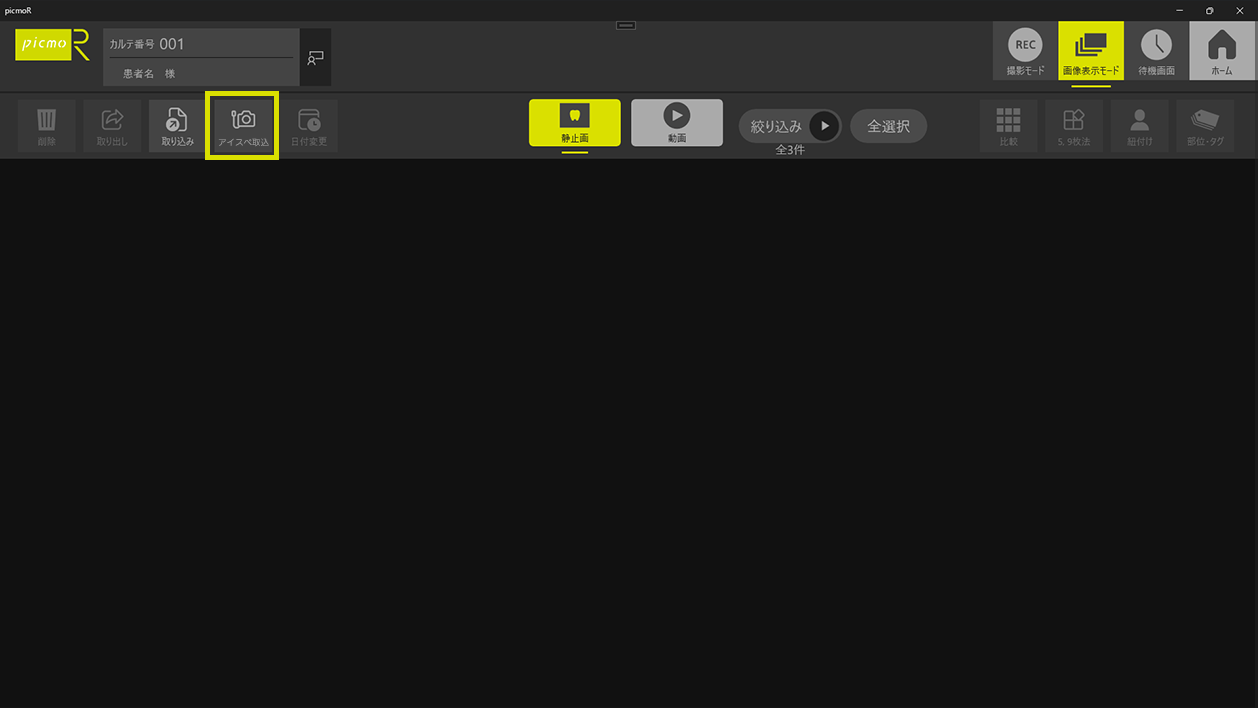1258x708 pixels.
Task: Switch to 静止画 still image view
Action: click(x=575, y=123)
